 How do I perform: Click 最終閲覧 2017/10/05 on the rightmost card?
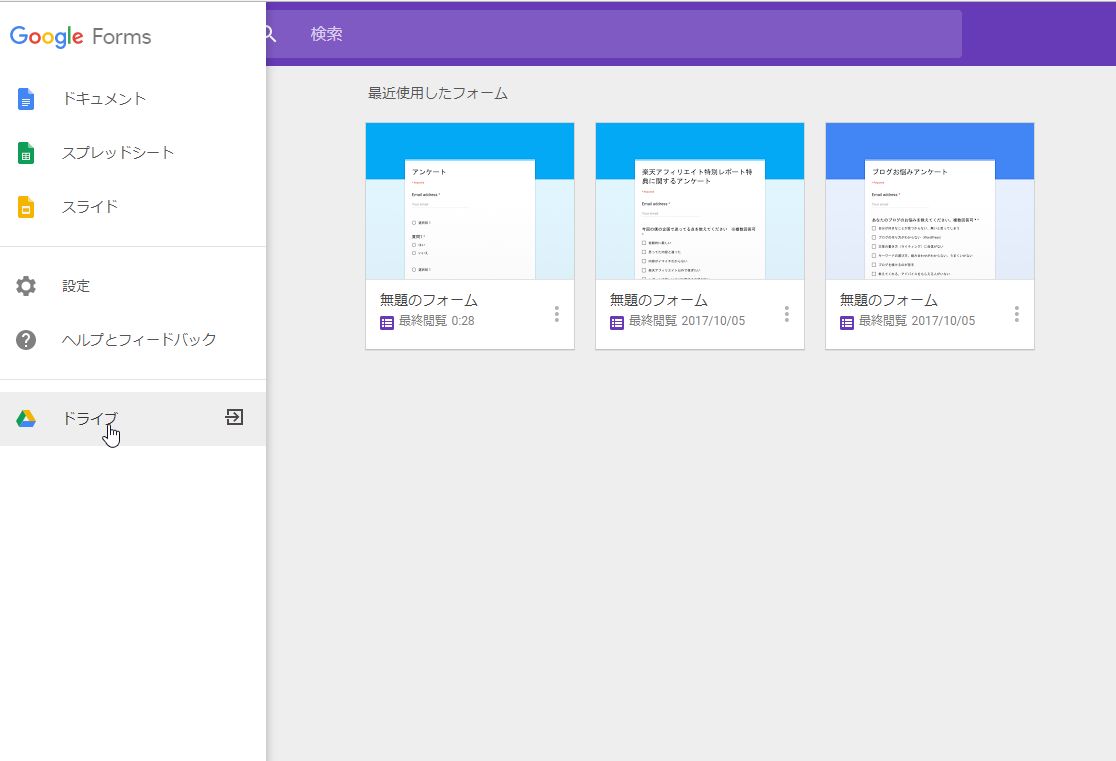[917, 321]
